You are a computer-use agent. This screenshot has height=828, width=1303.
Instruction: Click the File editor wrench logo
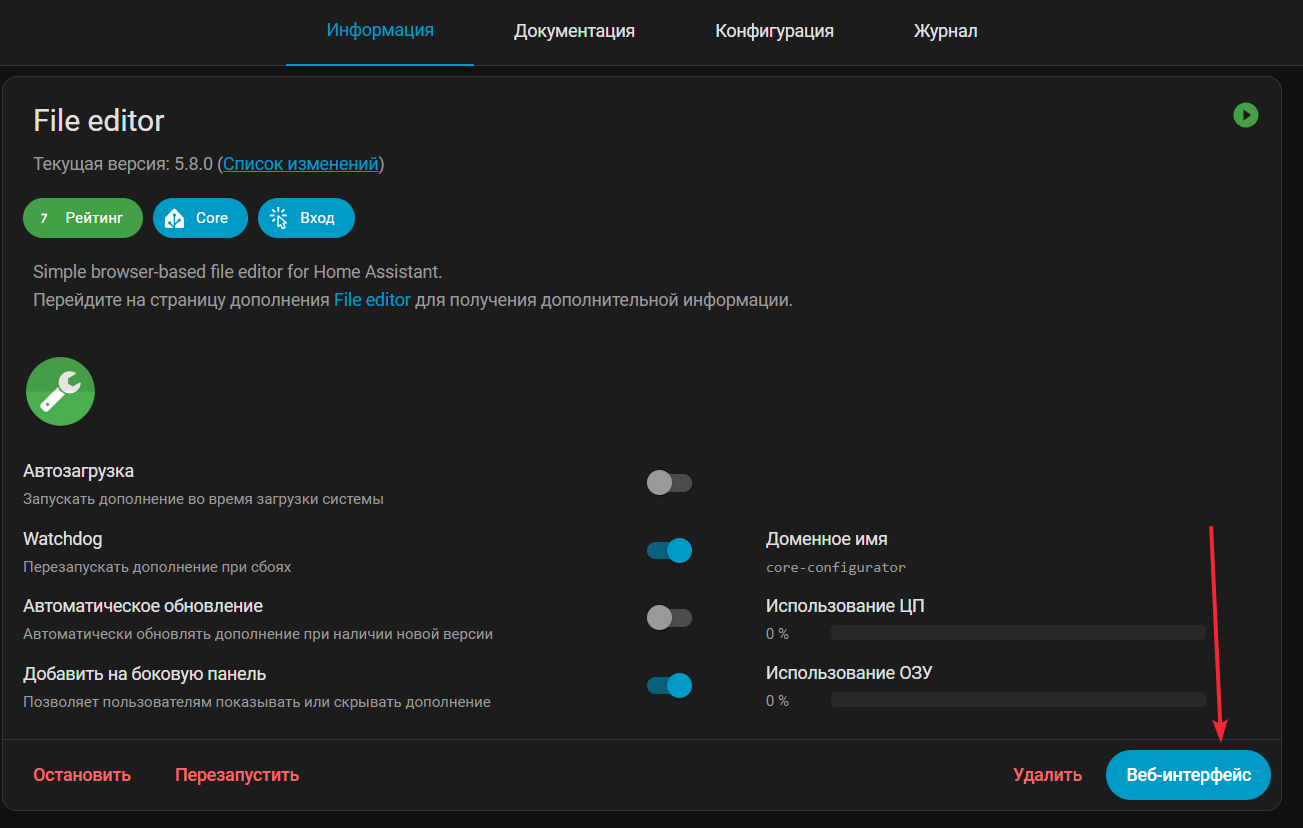point(60,391)
